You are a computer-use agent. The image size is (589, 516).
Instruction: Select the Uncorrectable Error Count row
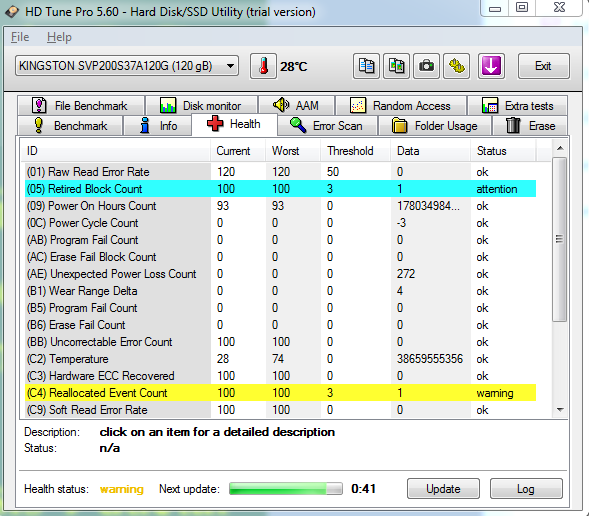coord(281,342)
